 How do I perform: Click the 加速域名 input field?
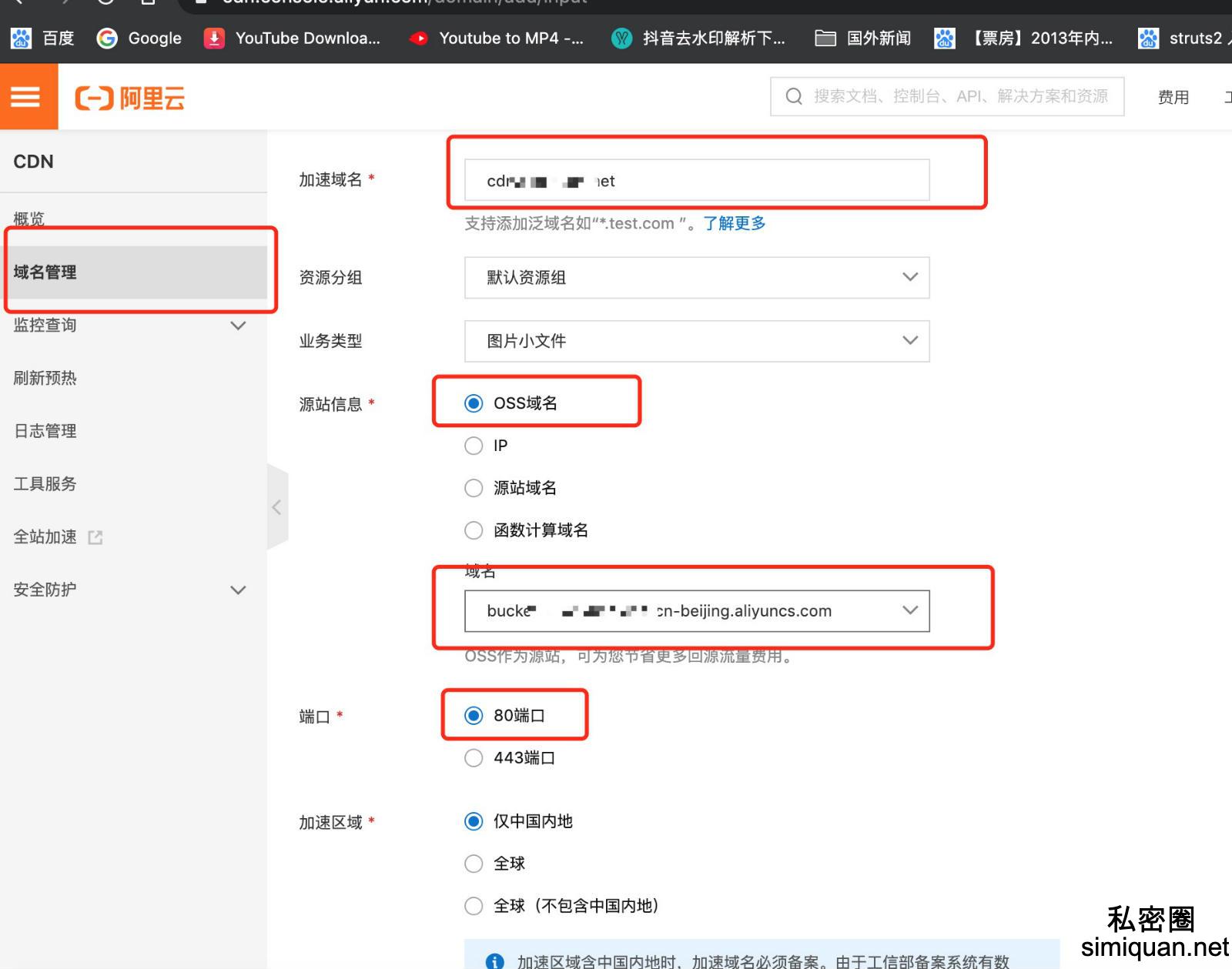pos(697,181)
